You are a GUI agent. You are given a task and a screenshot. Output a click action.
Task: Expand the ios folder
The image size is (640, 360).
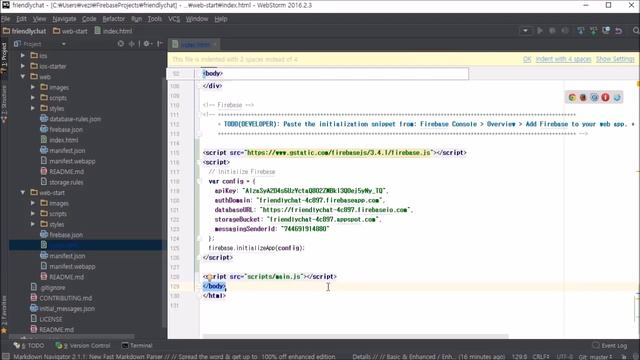[23, 55]
